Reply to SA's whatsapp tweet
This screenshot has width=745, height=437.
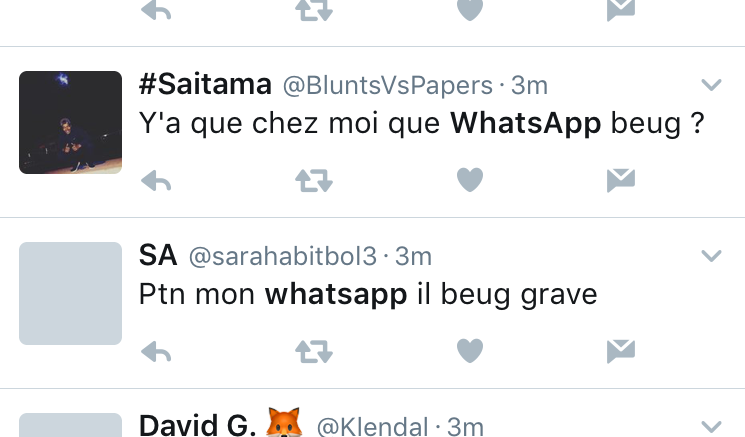(x=156, y=352)
